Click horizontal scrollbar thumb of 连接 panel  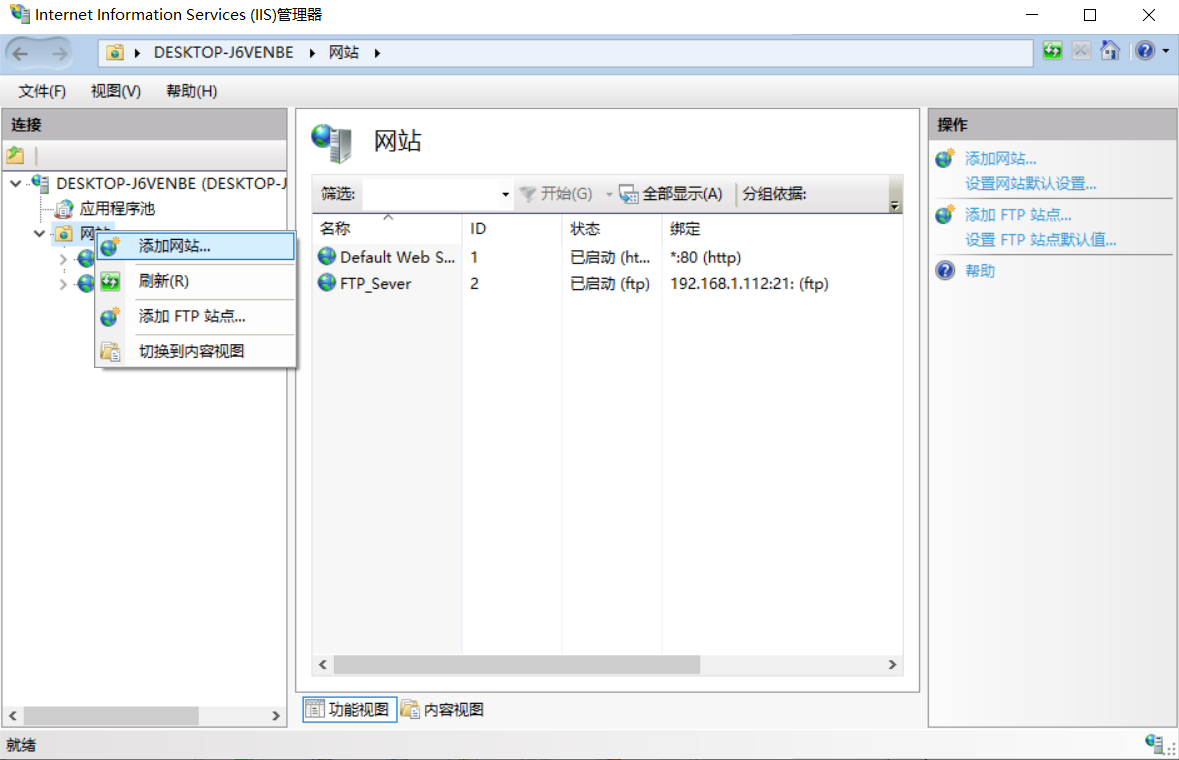click(111, 716)
